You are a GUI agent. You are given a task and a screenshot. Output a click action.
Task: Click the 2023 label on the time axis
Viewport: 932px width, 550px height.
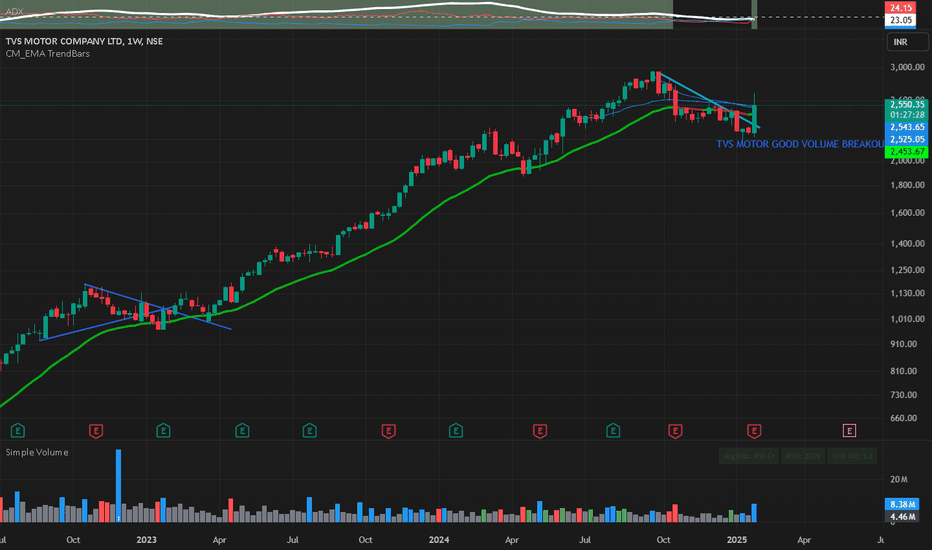(x=146, y=540)
